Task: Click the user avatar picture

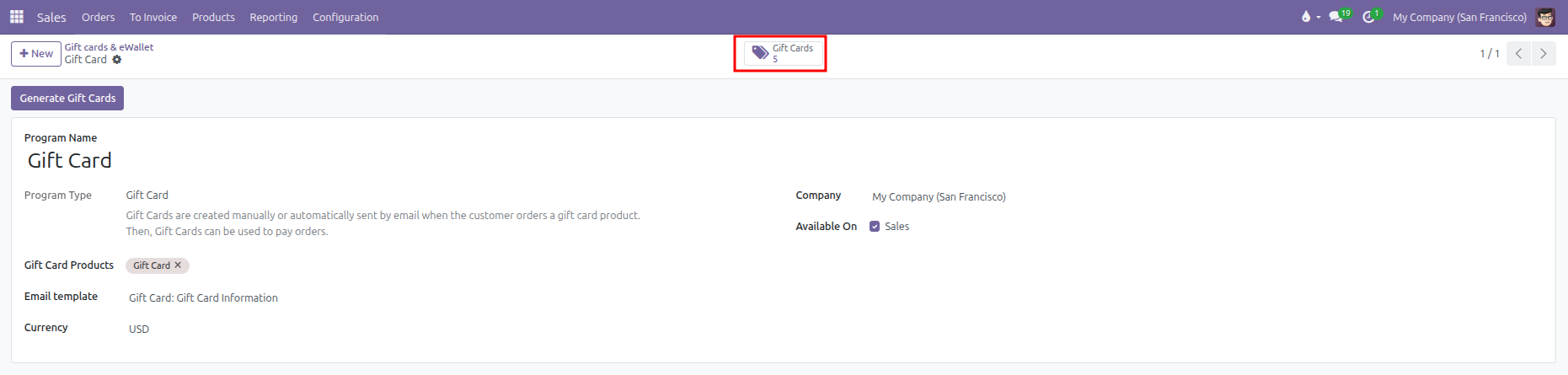Action: [x=1545, y=17]
